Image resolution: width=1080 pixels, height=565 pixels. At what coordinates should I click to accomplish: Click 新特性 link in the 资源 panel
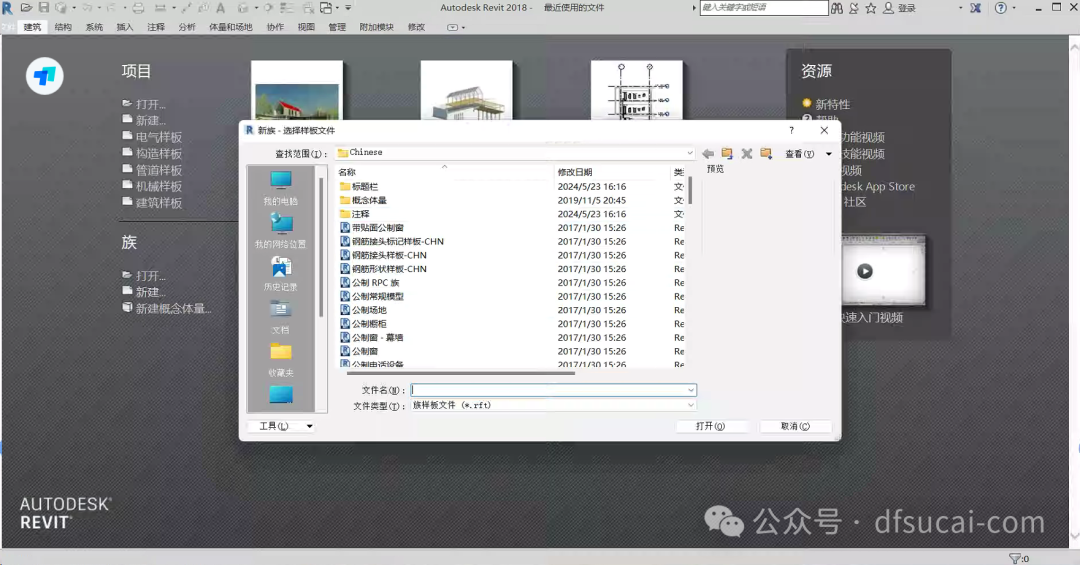(833, 104)
